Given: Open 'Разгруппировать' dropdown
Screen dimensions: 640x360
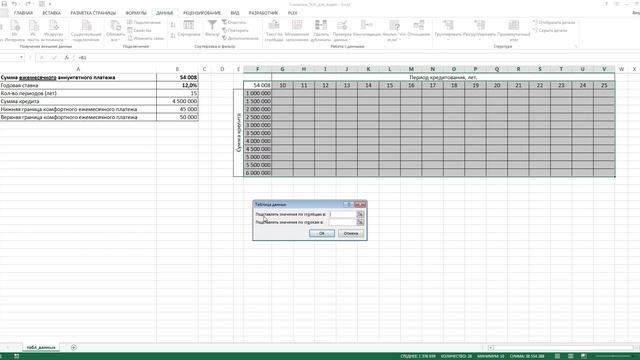Looking at the screenshot, I should tap(480, 31).
